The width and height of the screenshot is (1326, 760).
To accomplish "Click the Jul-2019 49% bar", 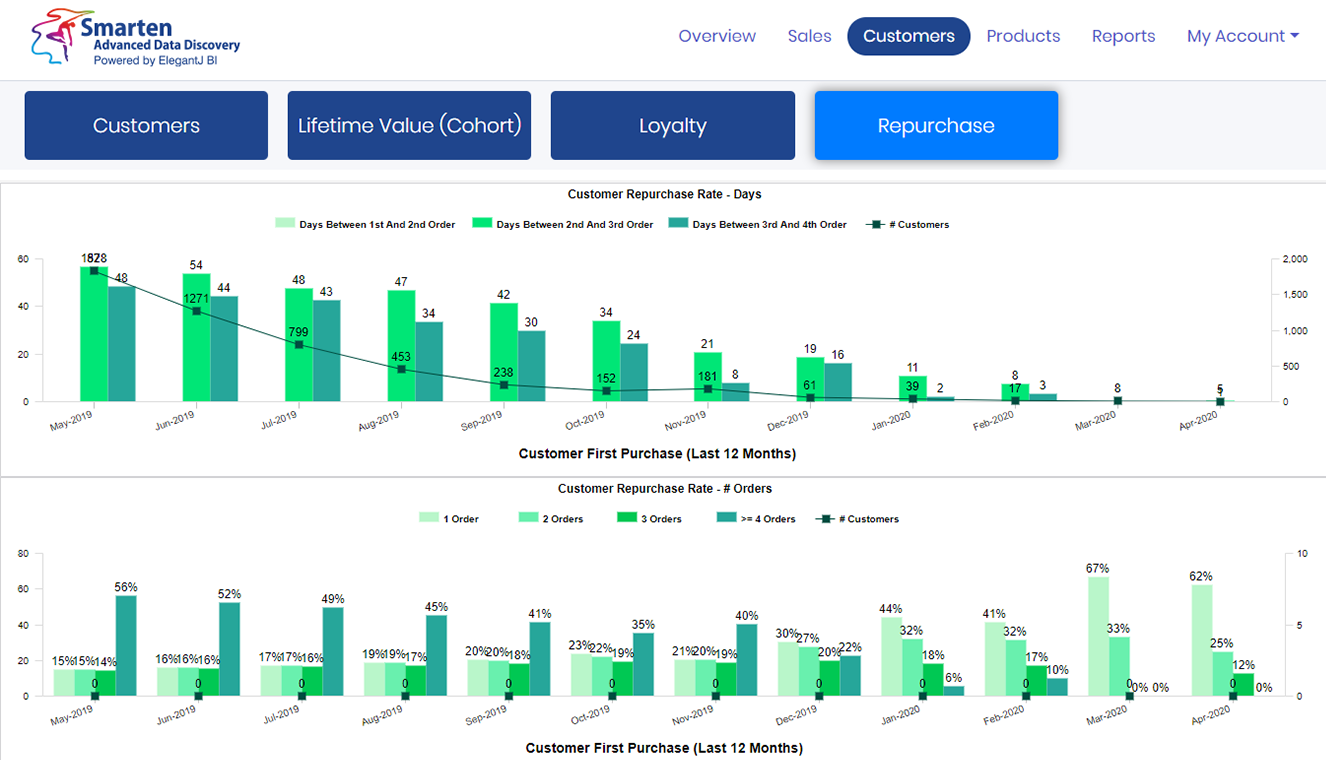I will pos(332,652).
